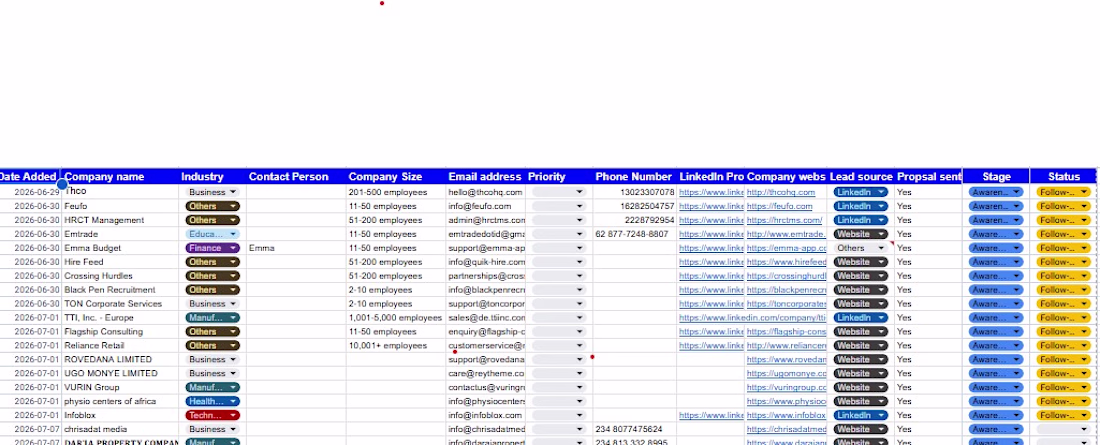Viewport: 1100px width, 445px height.
Task: Open Emma Budget's emma-app website link
Action: [786, 248]
